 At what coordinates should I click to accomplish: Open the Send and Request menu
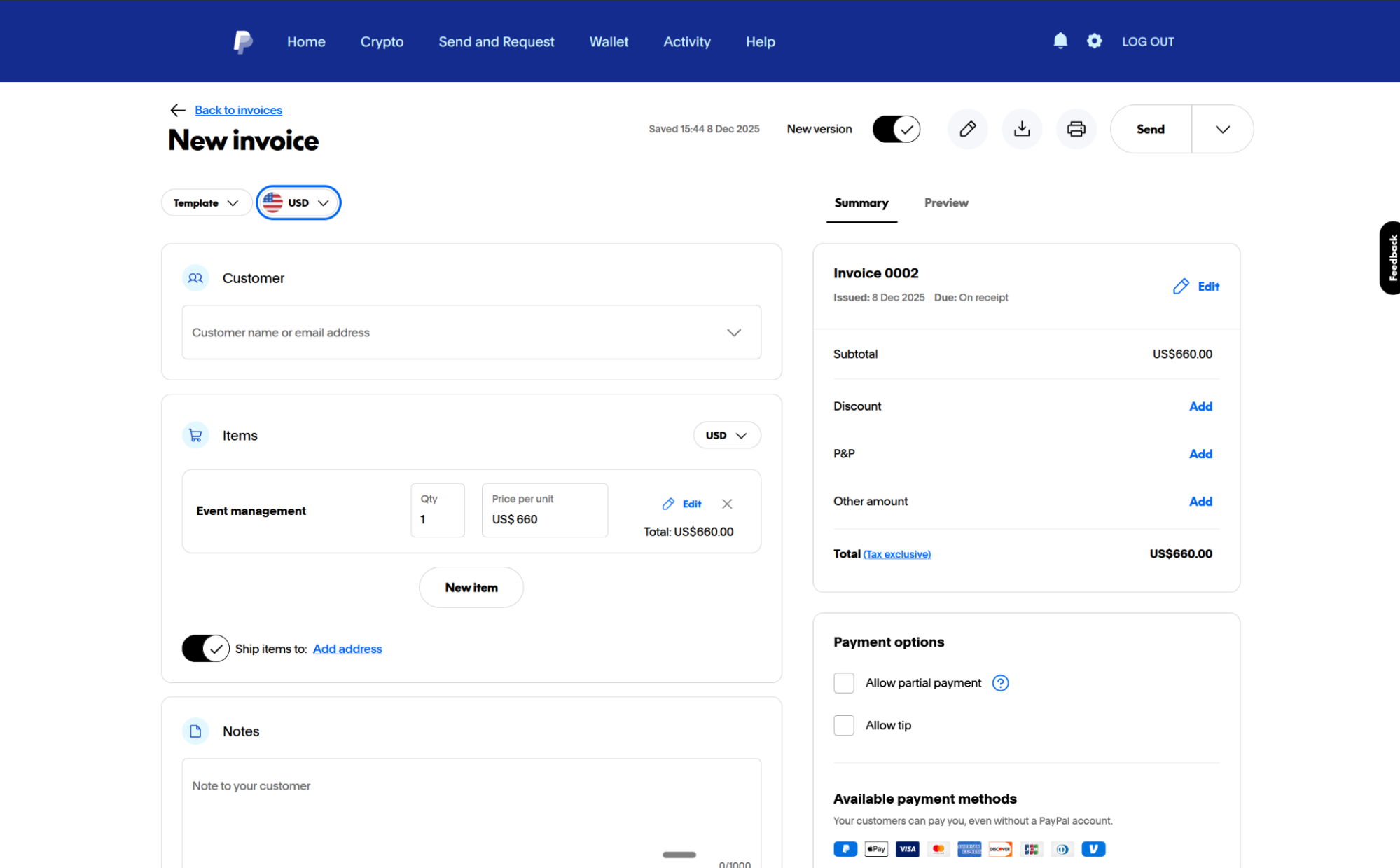coord(496,41)
